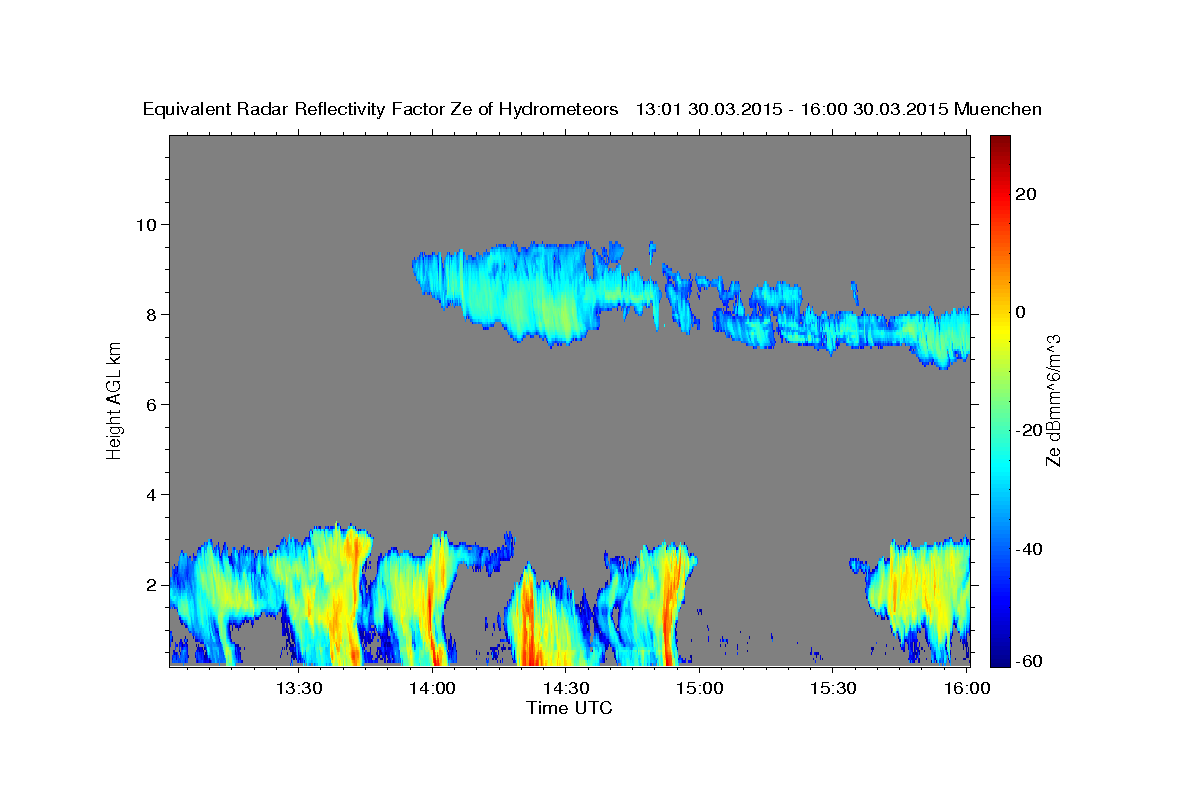The width and height of the screenshot is (1200, 800).
Task: Click the colorbar label 20
Action: [x=1025, y=194]
